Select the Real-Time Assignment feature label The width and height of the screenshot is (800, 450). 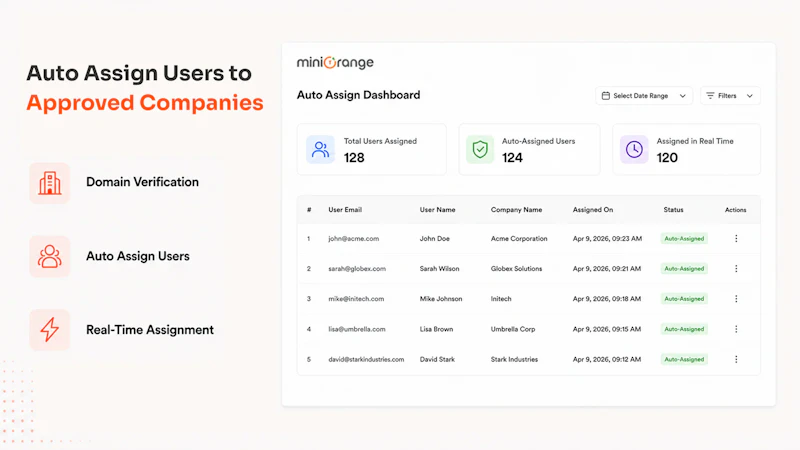tap(150, 330)
